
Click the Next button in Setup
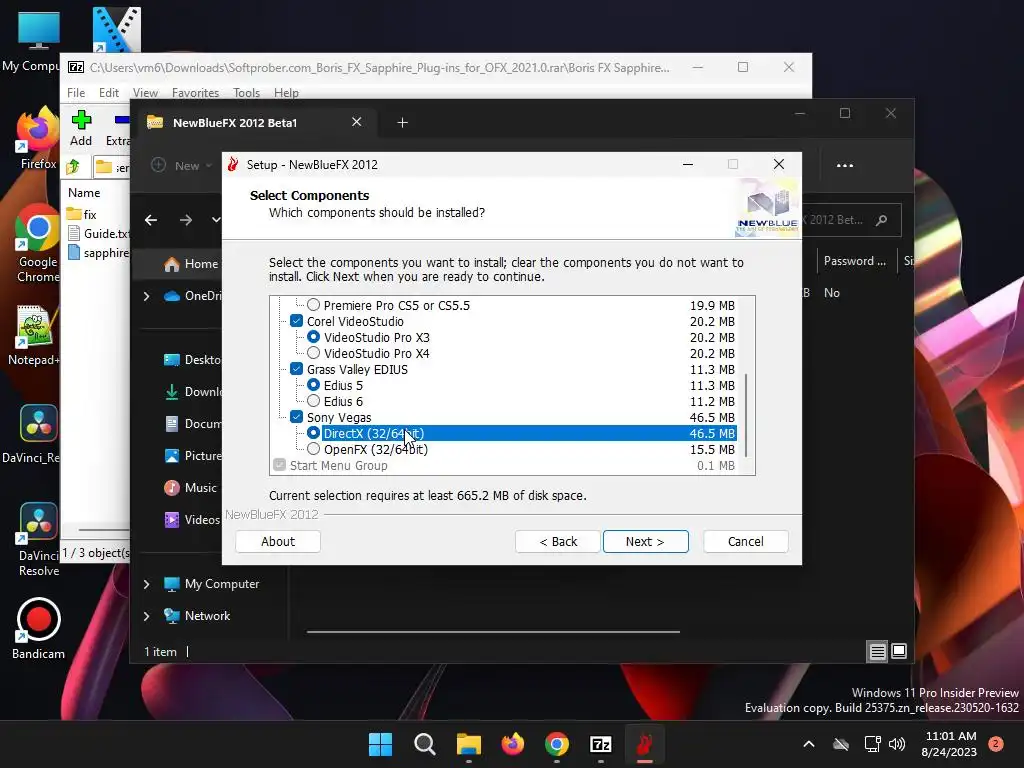[645, 541]
